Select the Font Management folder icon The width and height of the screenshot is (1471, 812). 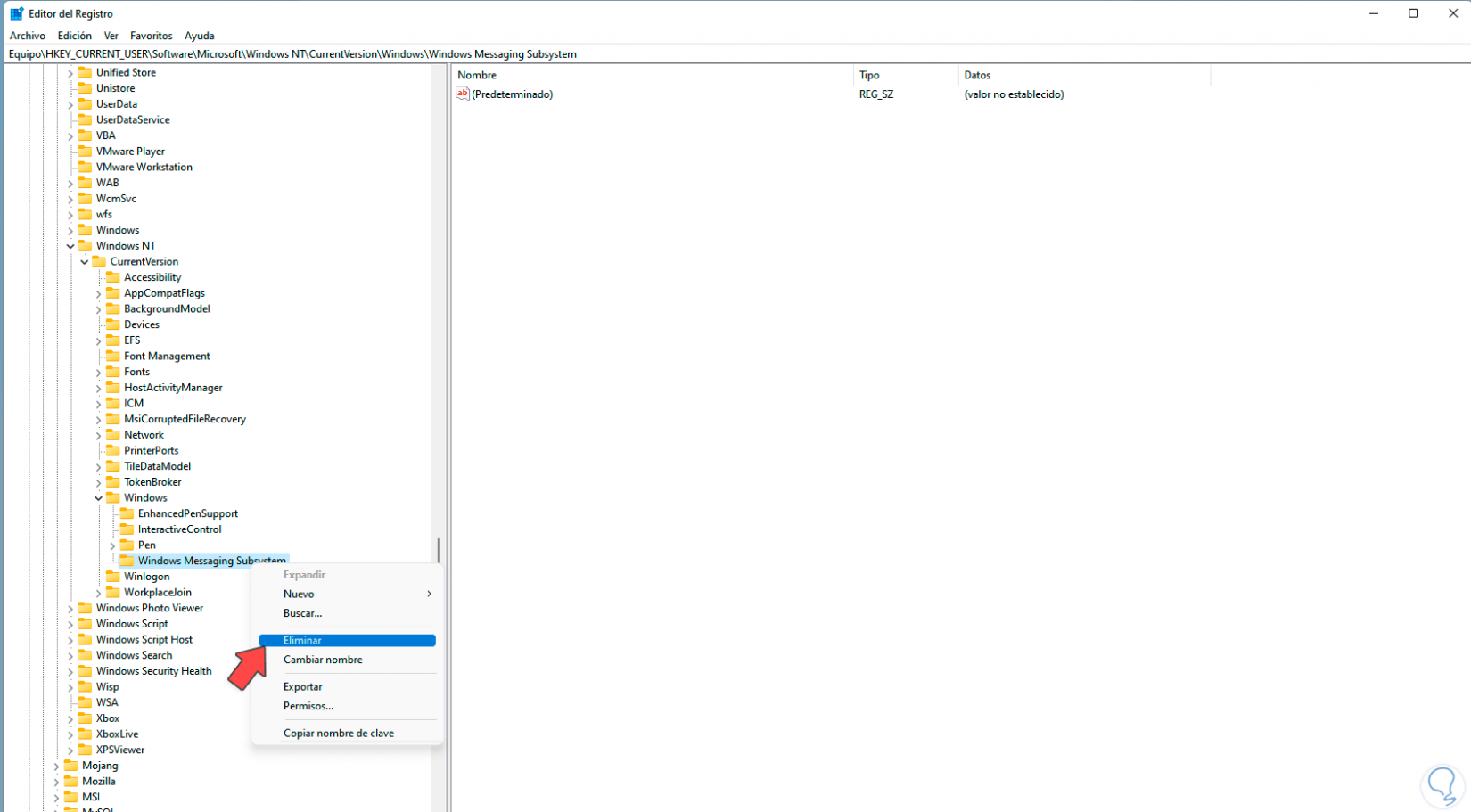(113, 356)
